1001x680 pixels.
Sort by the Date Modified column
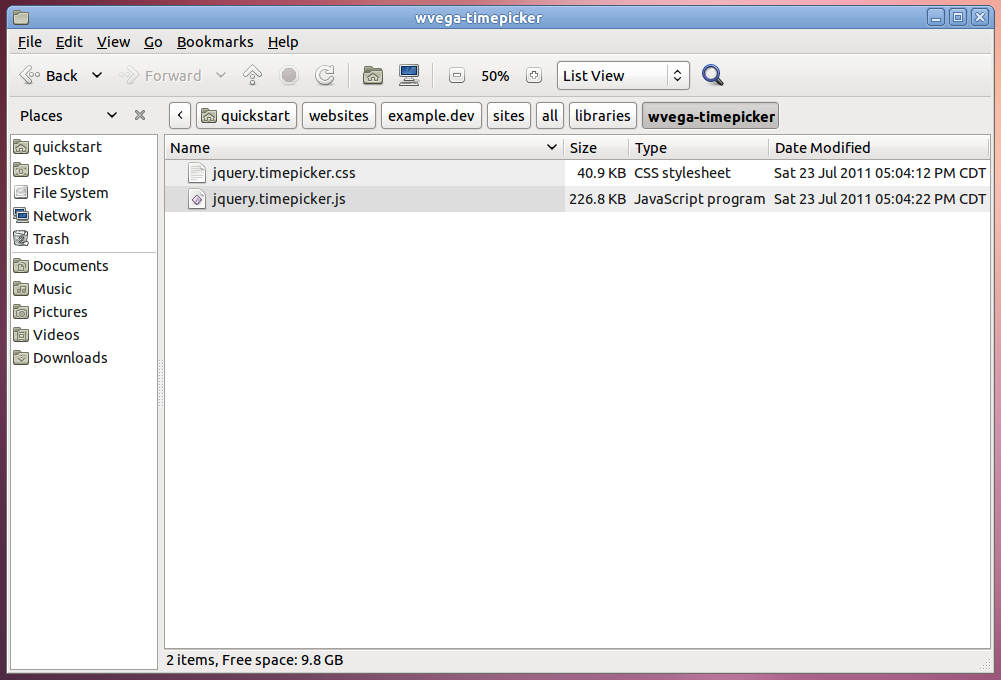[879, 147]
